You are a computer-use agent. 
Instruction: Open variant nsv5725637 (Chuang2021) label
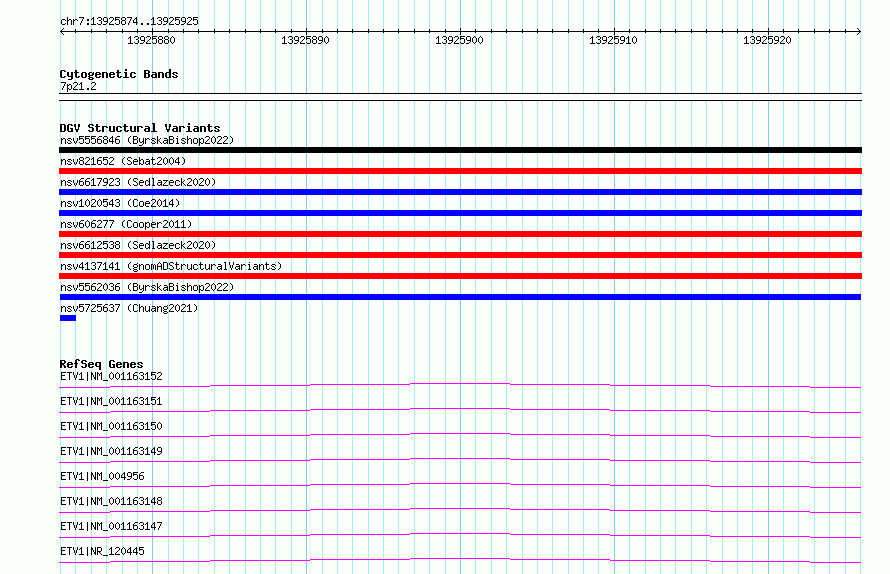[x=129, y=308]
